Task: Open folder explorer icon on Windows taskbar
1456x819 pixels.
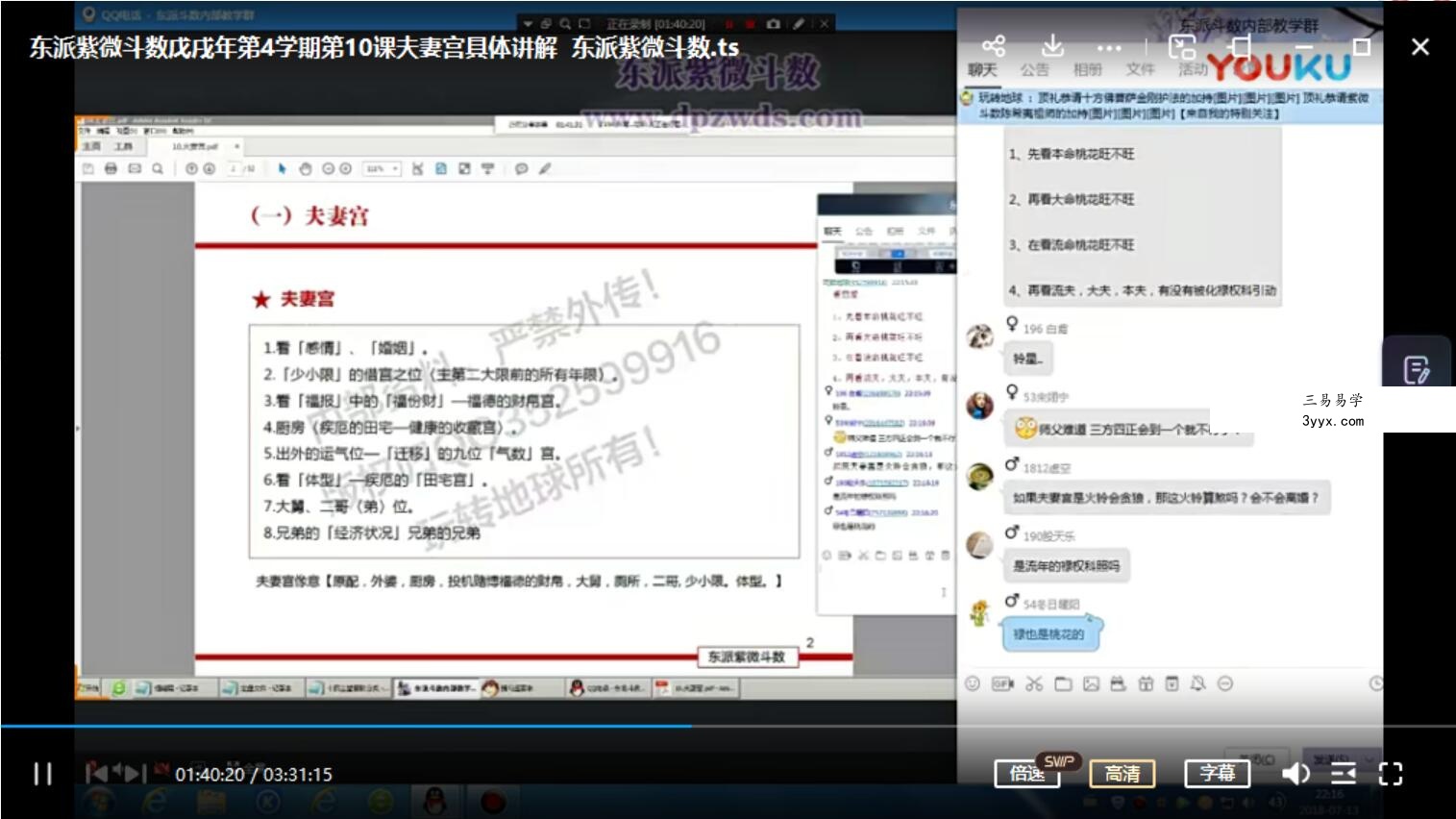Action: pos(210,802)
